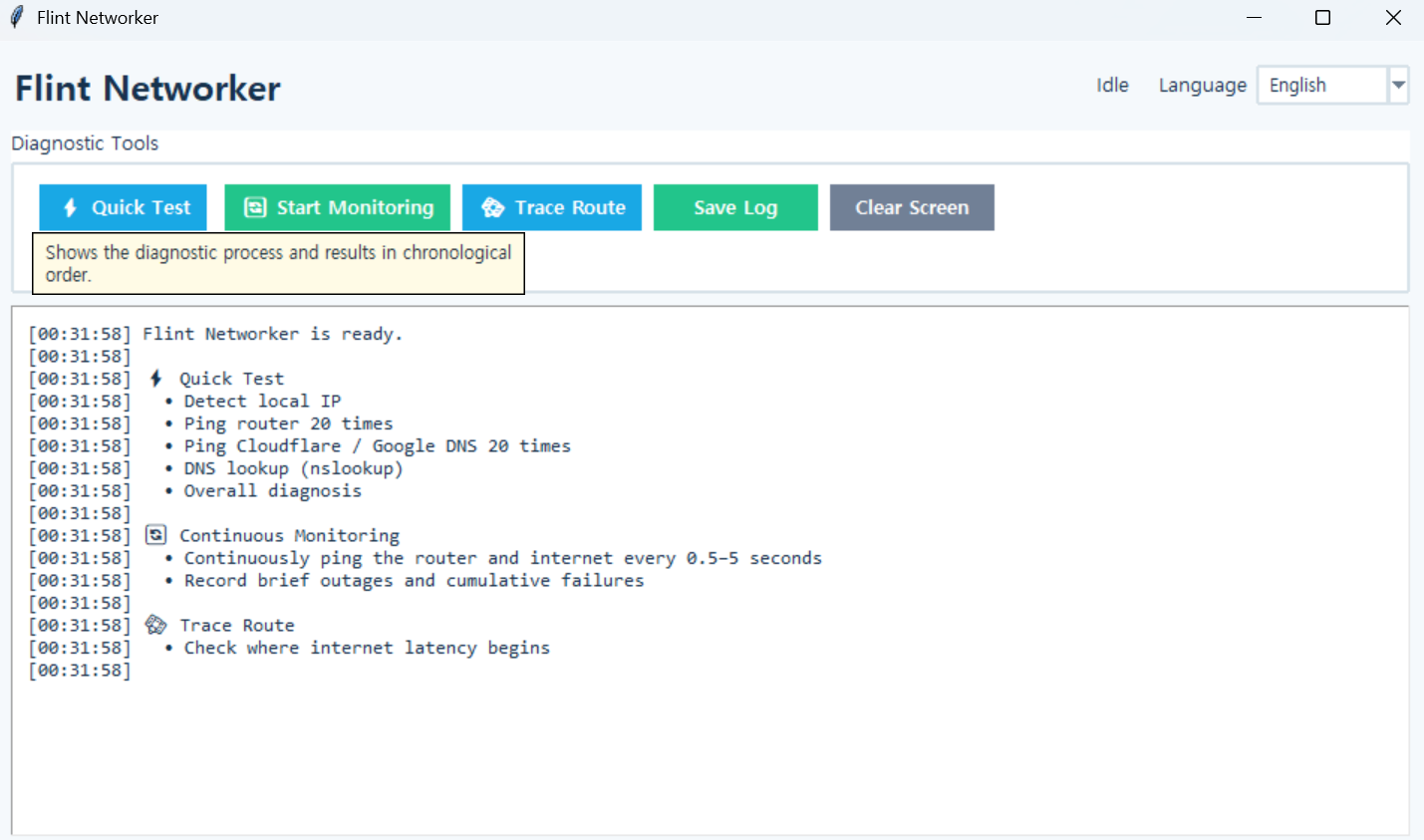The height and width of the screenshot is (840, 1424).
Task: Click "Quick Test" heading in the log
Action: pos(231,379)
